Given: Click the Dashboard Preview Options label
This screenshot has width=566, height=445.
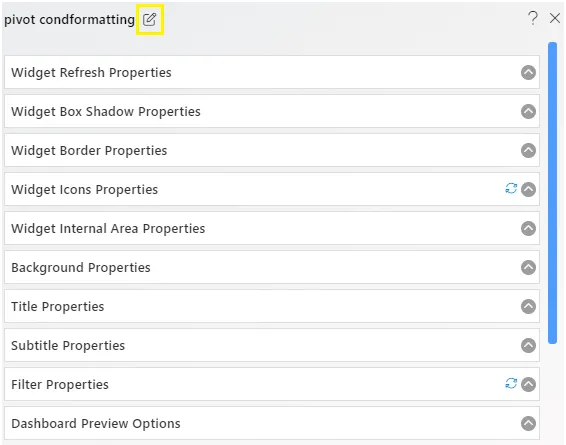Looking at the screenshot, I should coord(96,424).
